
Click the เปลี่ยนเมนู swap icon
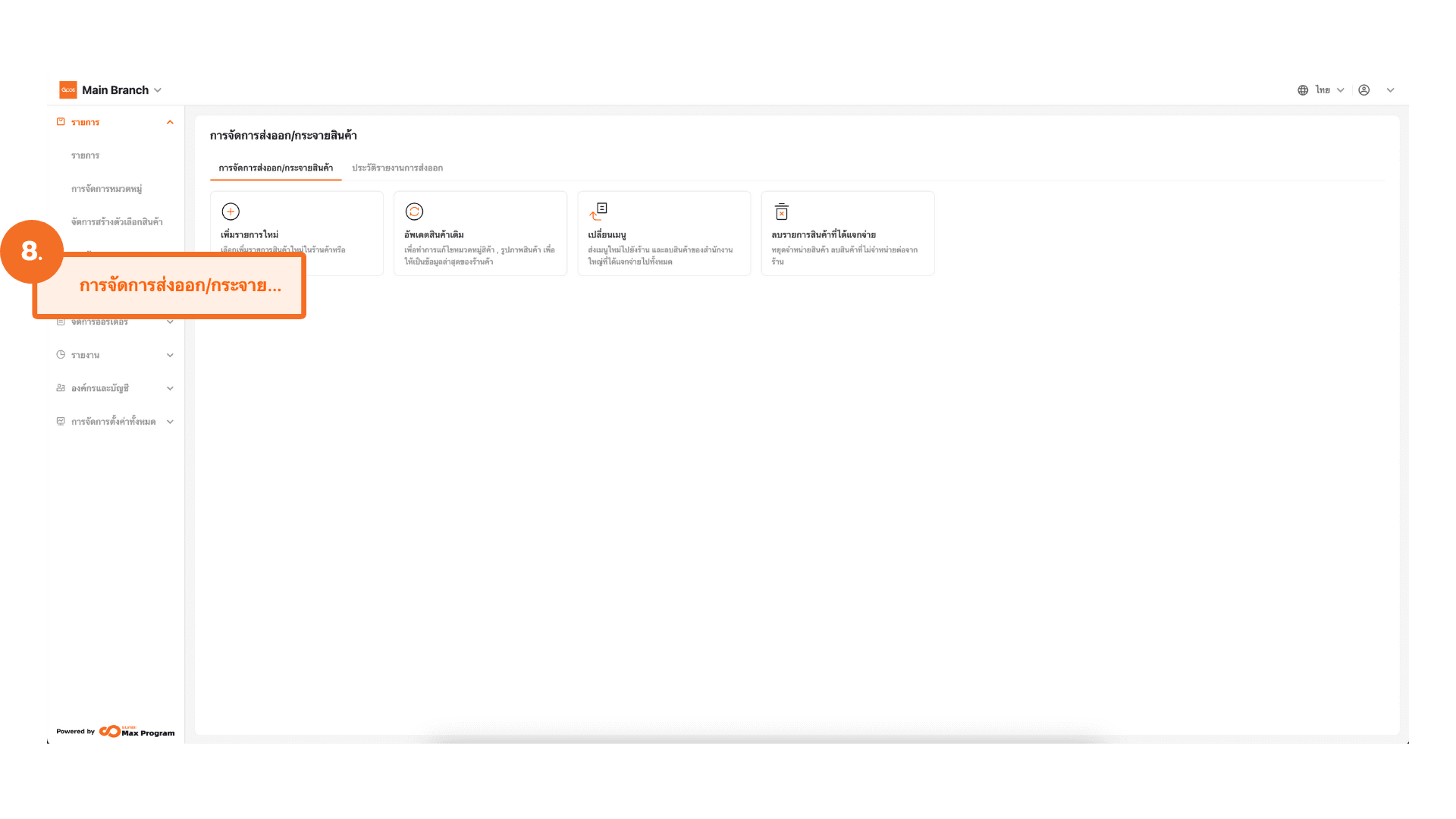tap(598, 211)
